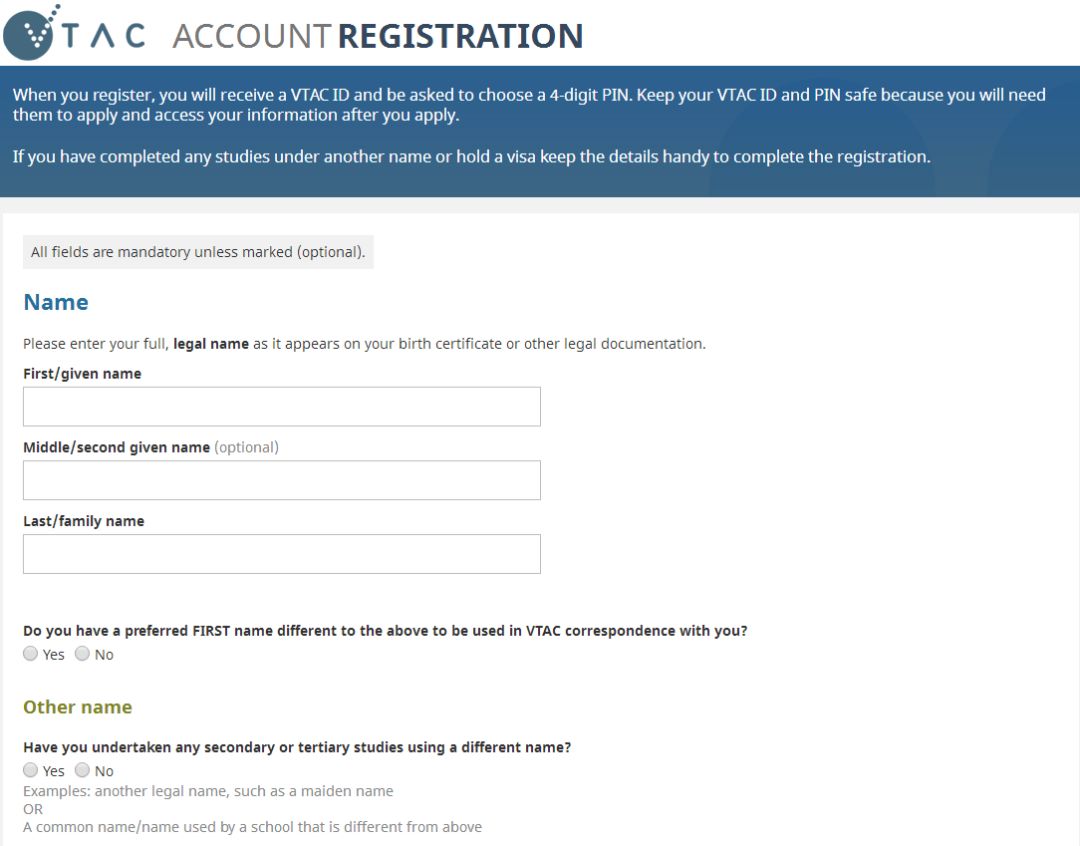Choose Yes for a preferred first name
This screenshot has width=1080, height=846.
31,654
